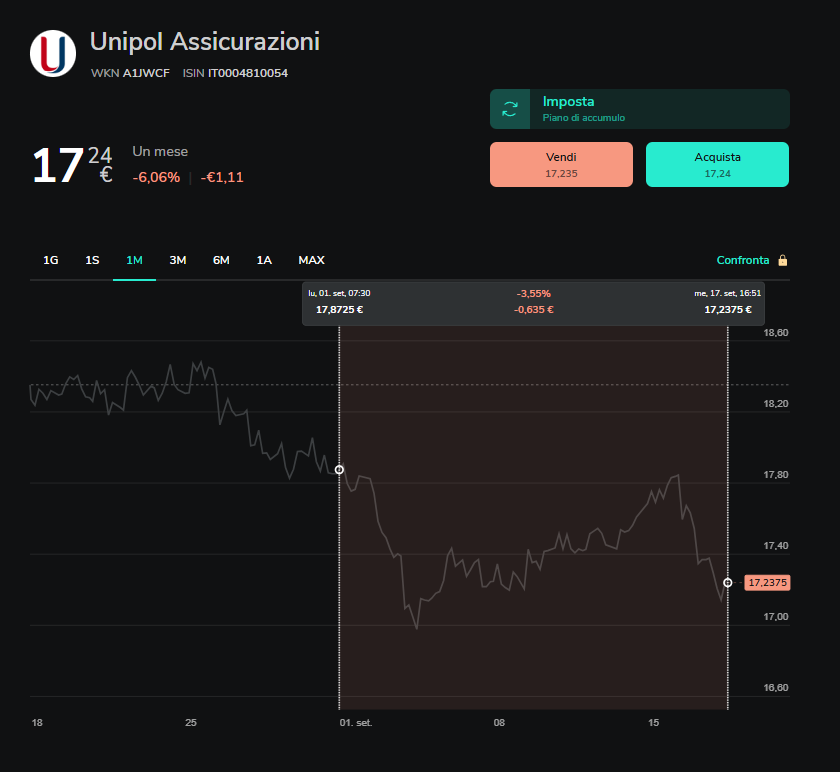Click the 16,60 y-axis label

click(x=776, y=687)
